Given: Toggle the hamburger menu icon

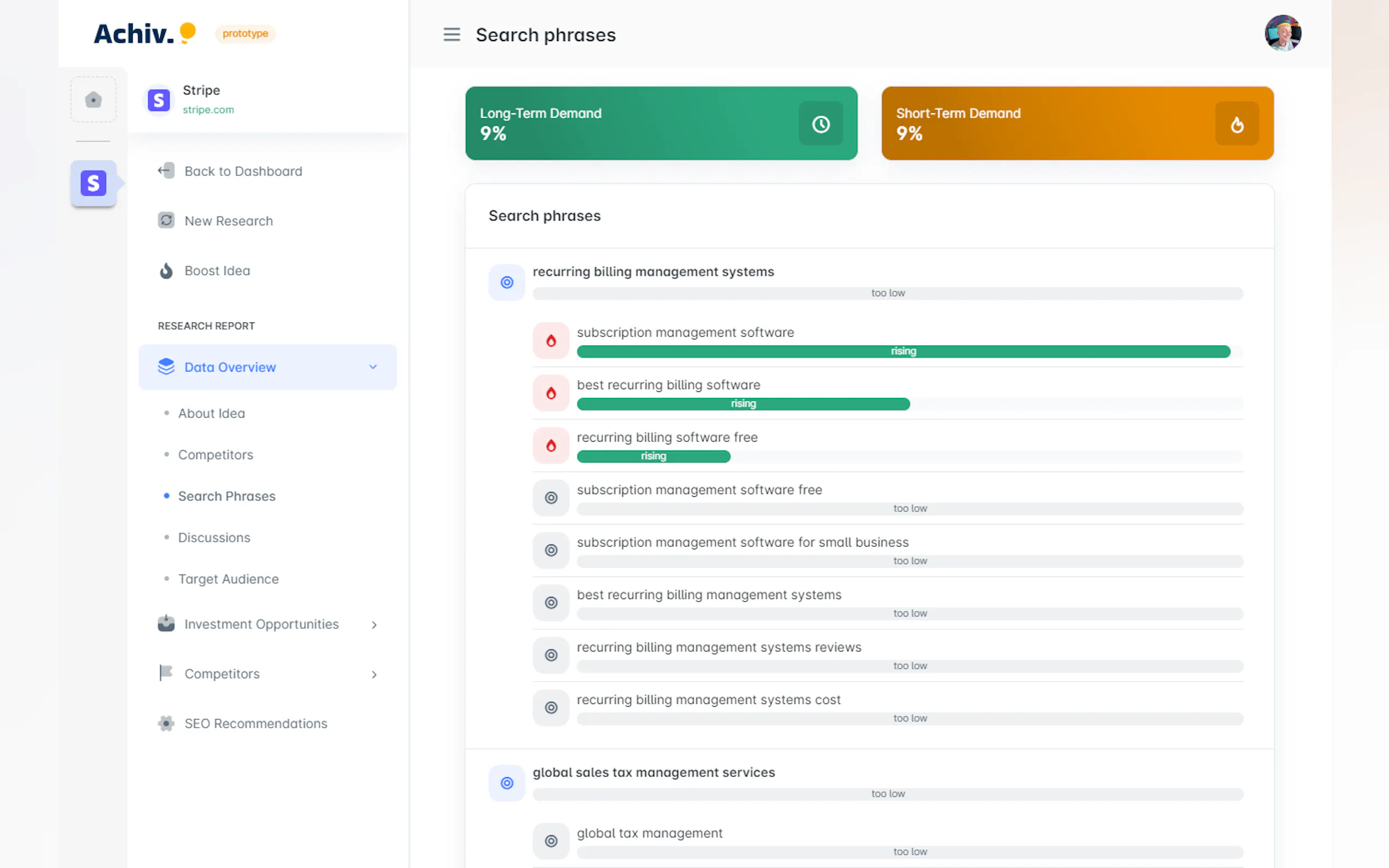Looking at the screenshot, I should coord(451,34).
